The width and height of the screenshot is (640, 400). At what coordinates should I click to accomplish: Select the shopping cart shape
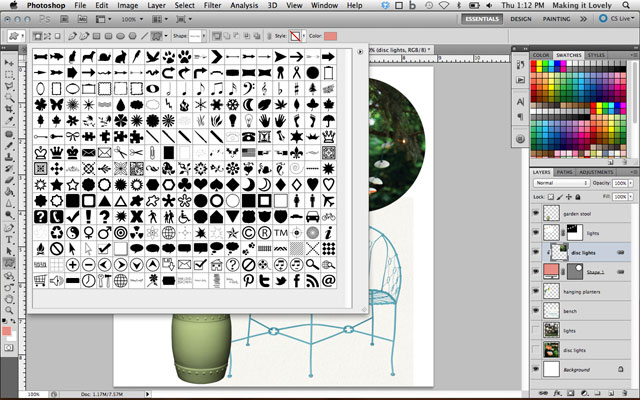coord(41,280)
